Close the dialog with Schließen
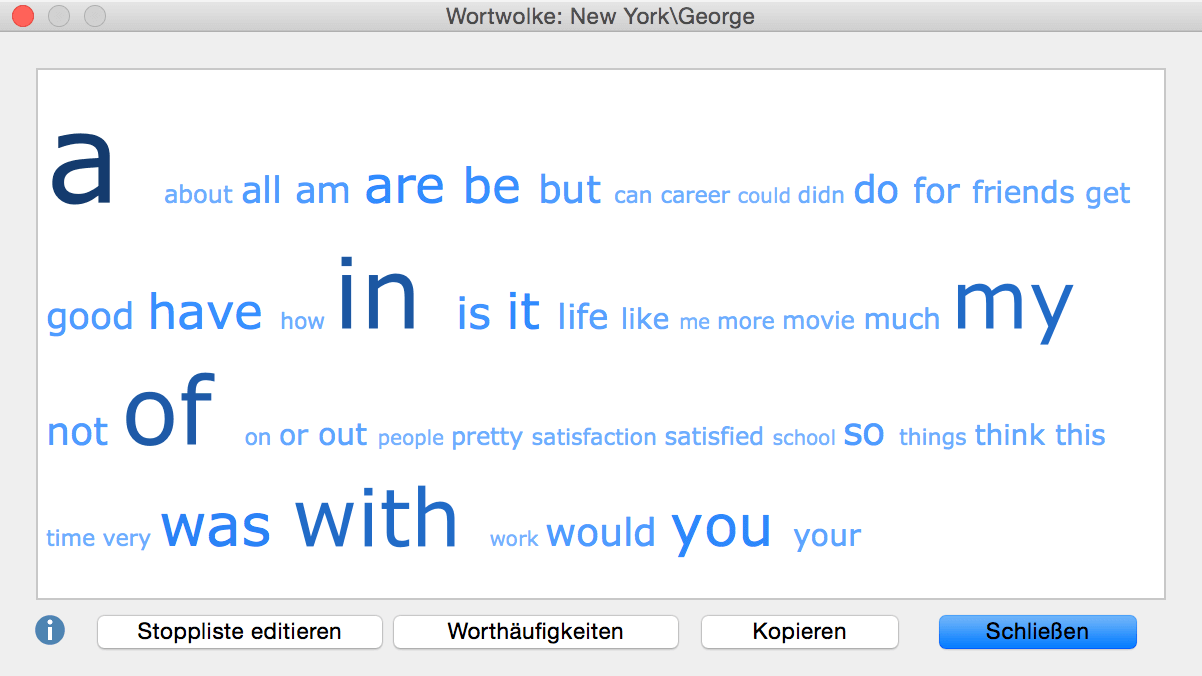The image size is (1202, 676). pos(1037,632)
